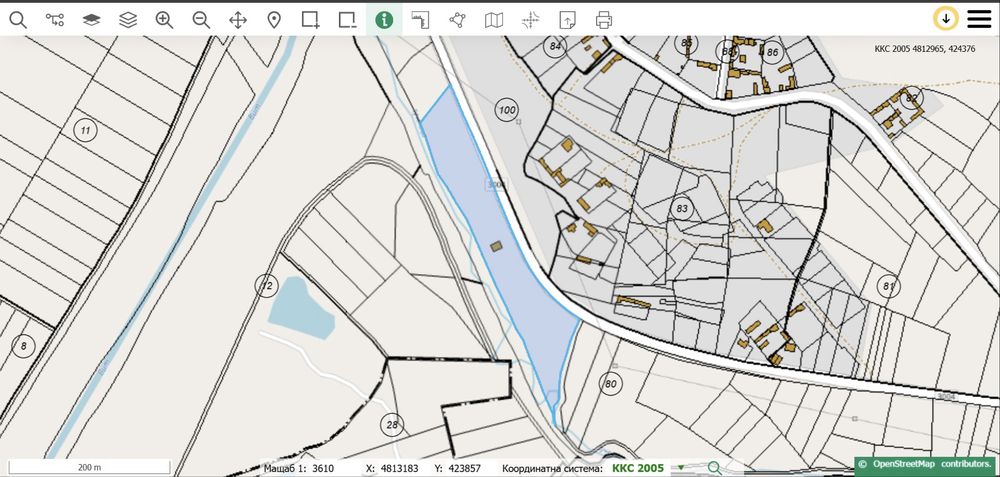Image resolution: width=1000 pixels, height=477 pixels.
Task: Click the circled label 28 on map
Action: click(x=392, y=425)
